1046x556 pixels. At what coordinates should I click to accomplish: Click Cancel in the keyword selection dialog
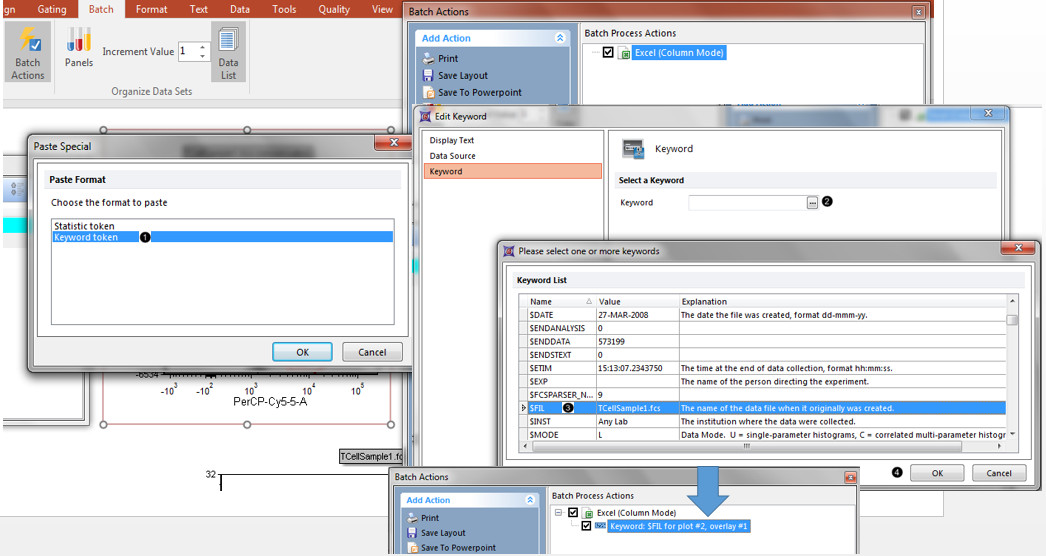coord(998,473)
